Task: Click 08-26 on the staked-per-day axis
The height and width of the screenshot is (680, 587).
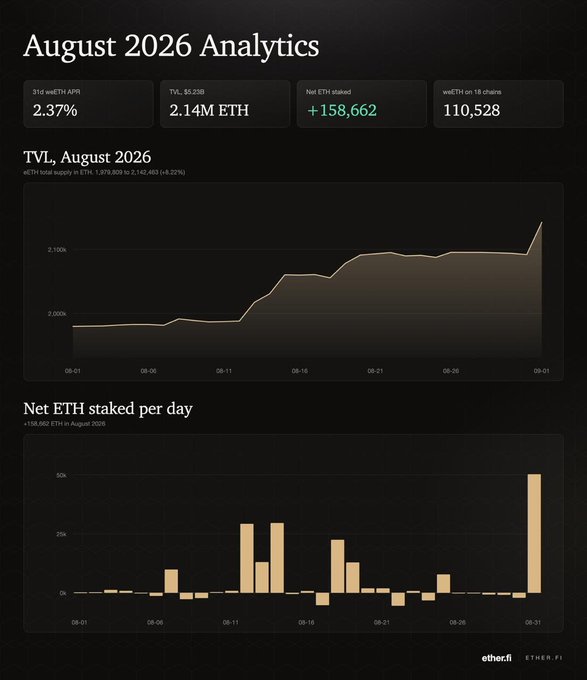Action: [x=457, y=622]
